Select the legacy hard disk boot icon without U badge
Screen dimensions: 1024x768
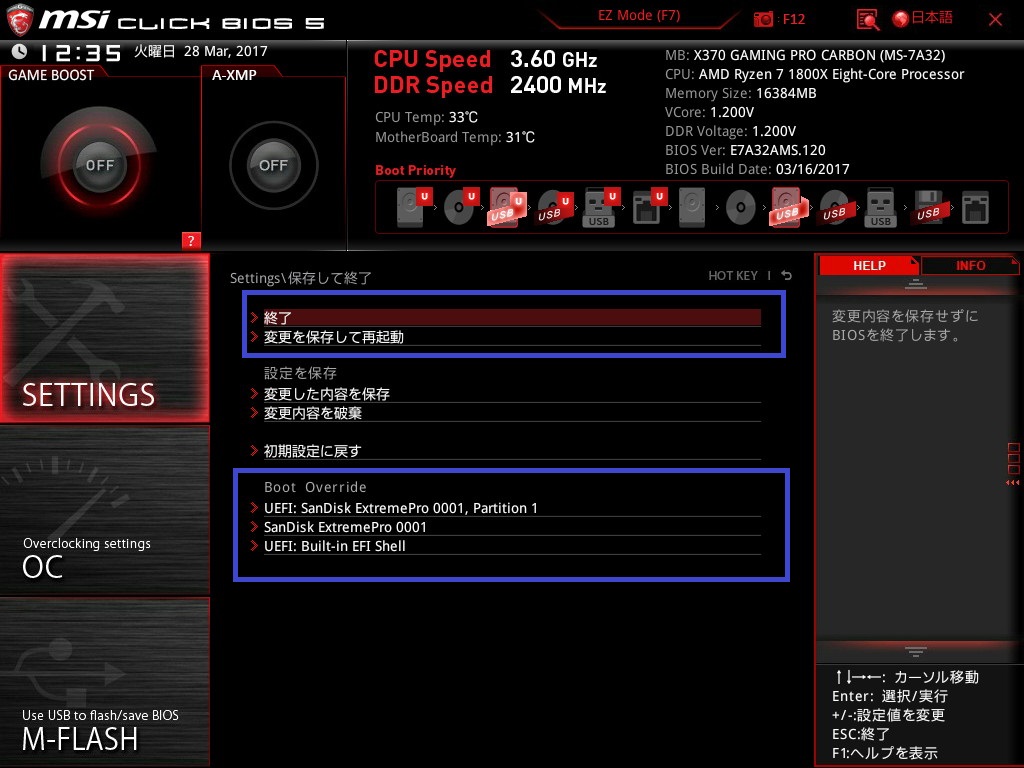coord(692,208)
